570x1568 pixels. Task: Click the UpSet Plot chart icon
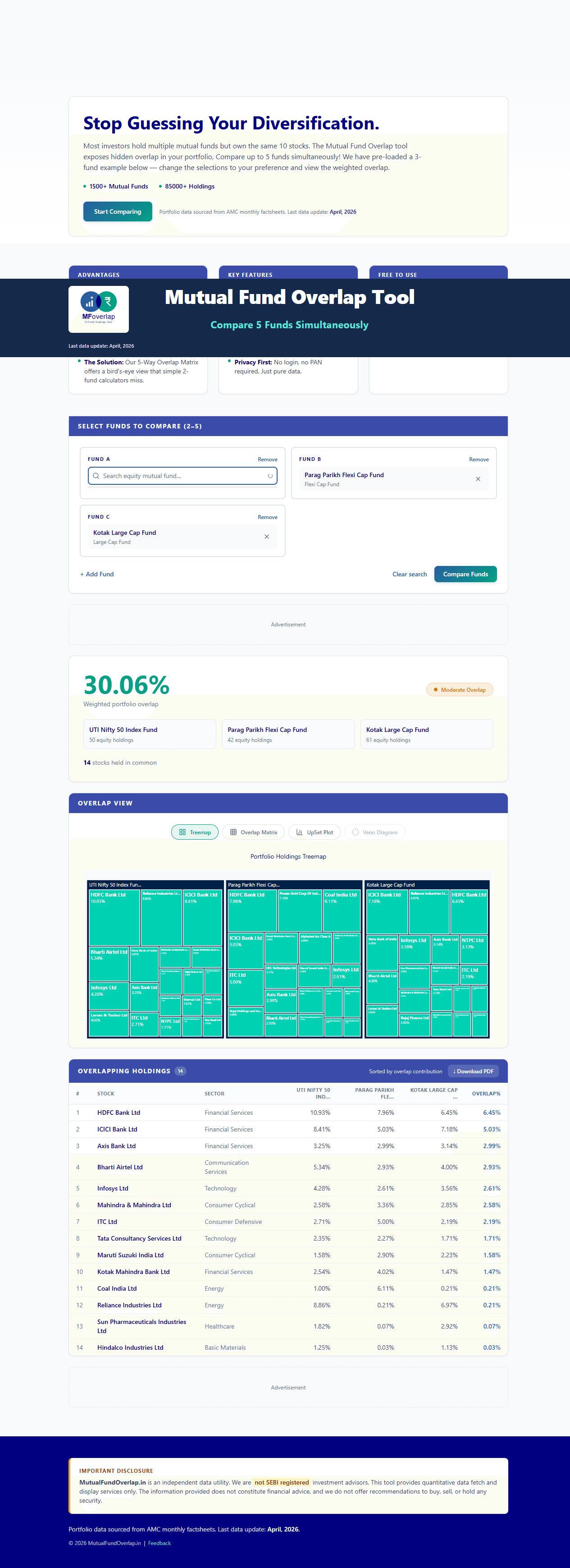point(299,832)
